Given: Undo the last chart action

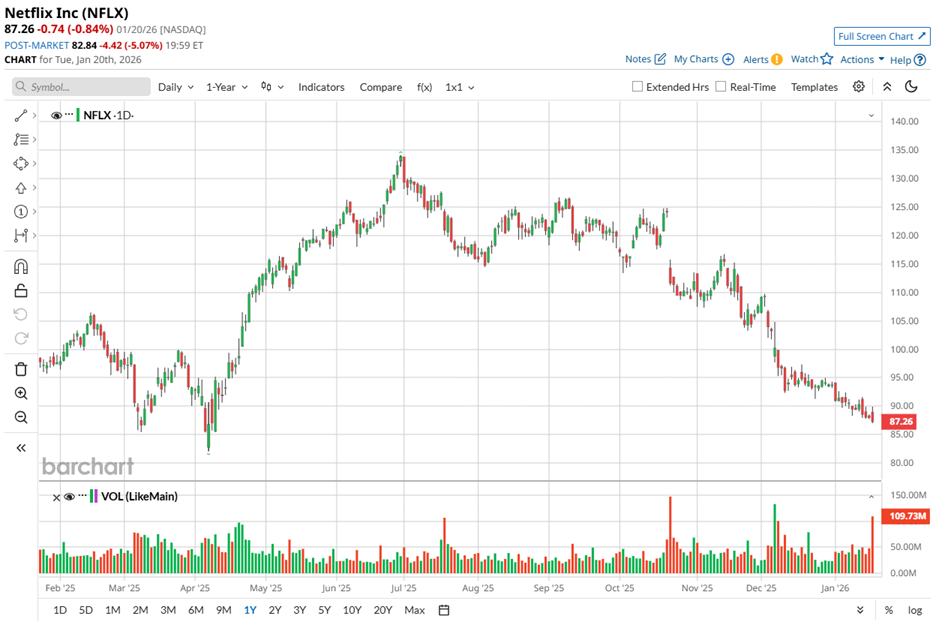Looking at the screenshot, I should pos(21,315).
